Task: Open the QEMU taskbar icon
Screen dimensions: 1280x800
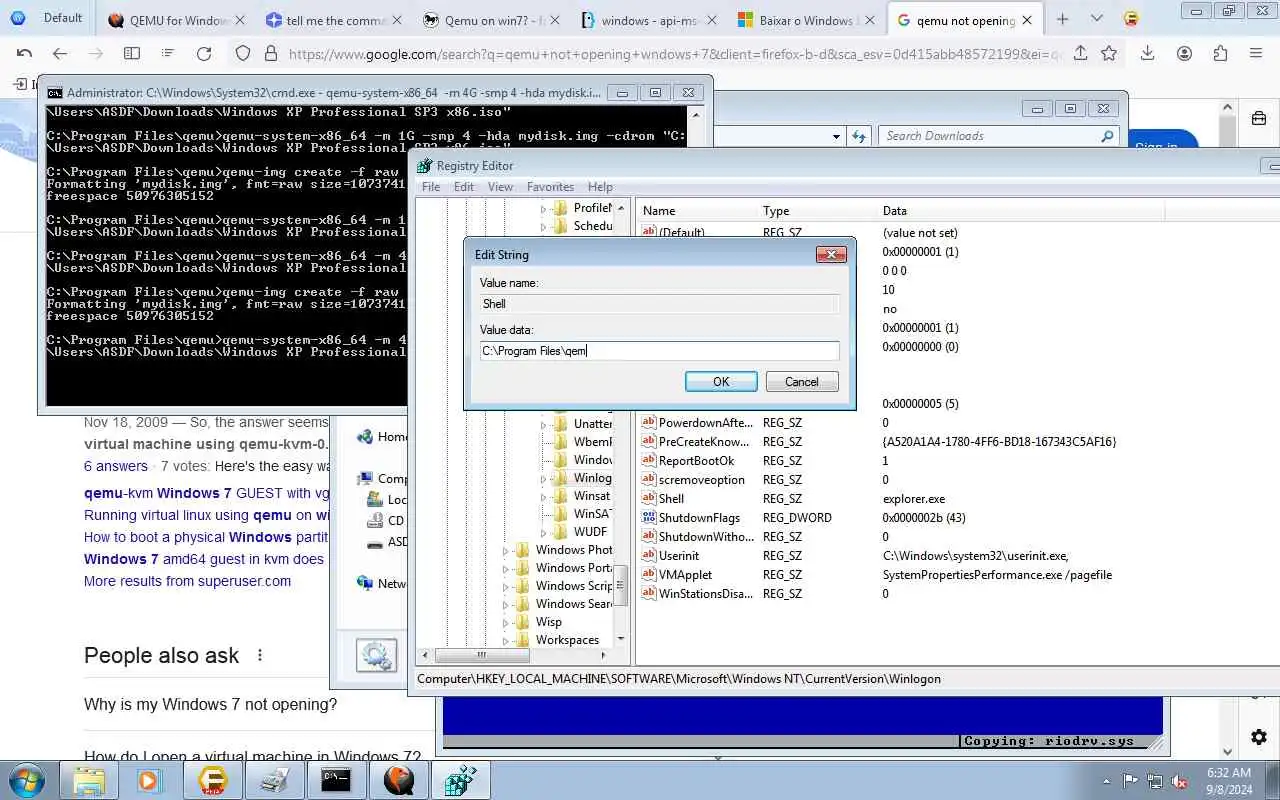Action: (x=398, y=780)
